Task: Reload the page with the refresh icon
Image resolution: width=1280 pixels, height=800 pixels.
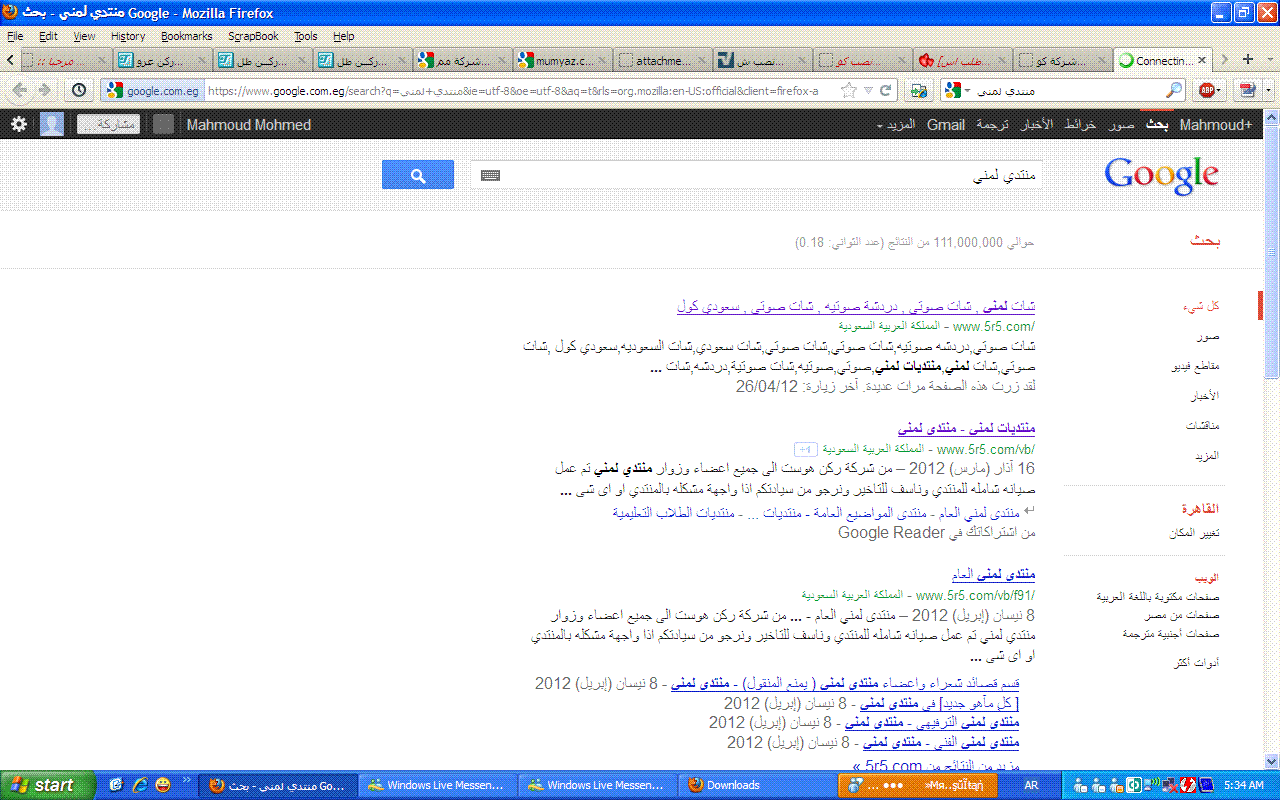Action: (x=885, y=90)
